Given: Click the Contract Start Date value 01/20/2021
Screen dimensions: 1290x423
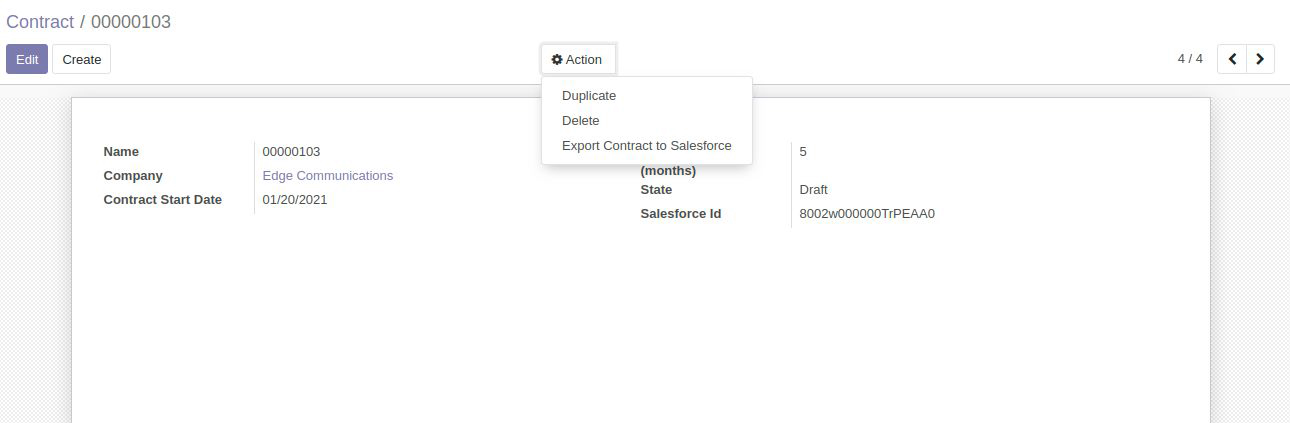Looking at the screenshot, I should [295, 200].
